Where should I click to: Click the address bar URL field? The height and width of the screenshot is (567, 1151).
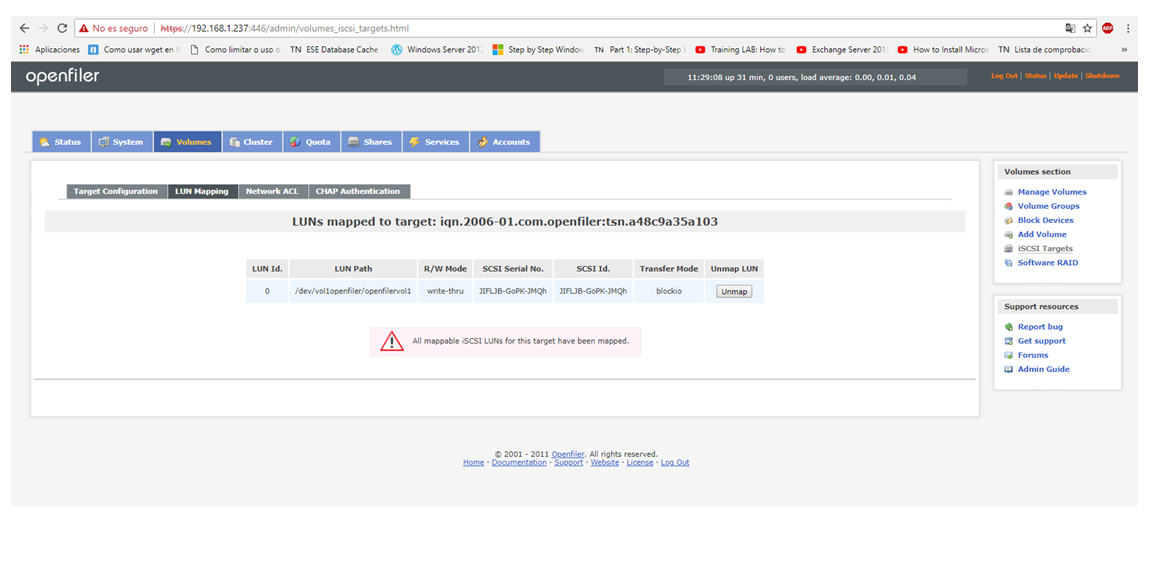click(587, 29)
